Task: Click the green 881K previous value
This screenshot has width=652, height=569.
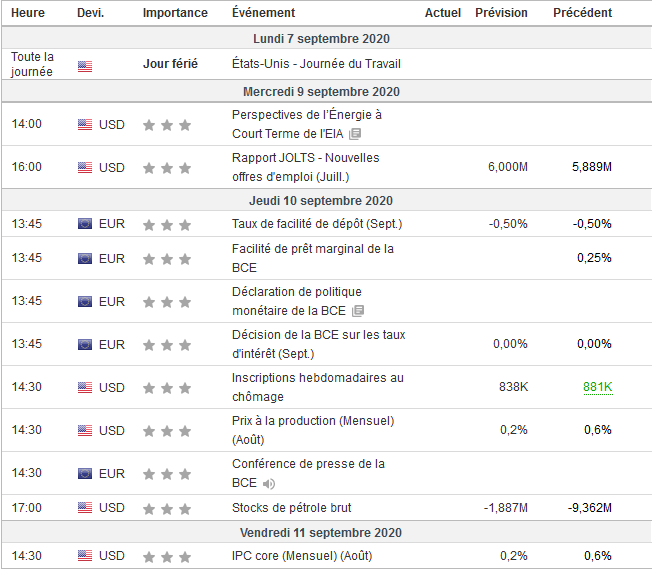Action: [x=597, y=387]
